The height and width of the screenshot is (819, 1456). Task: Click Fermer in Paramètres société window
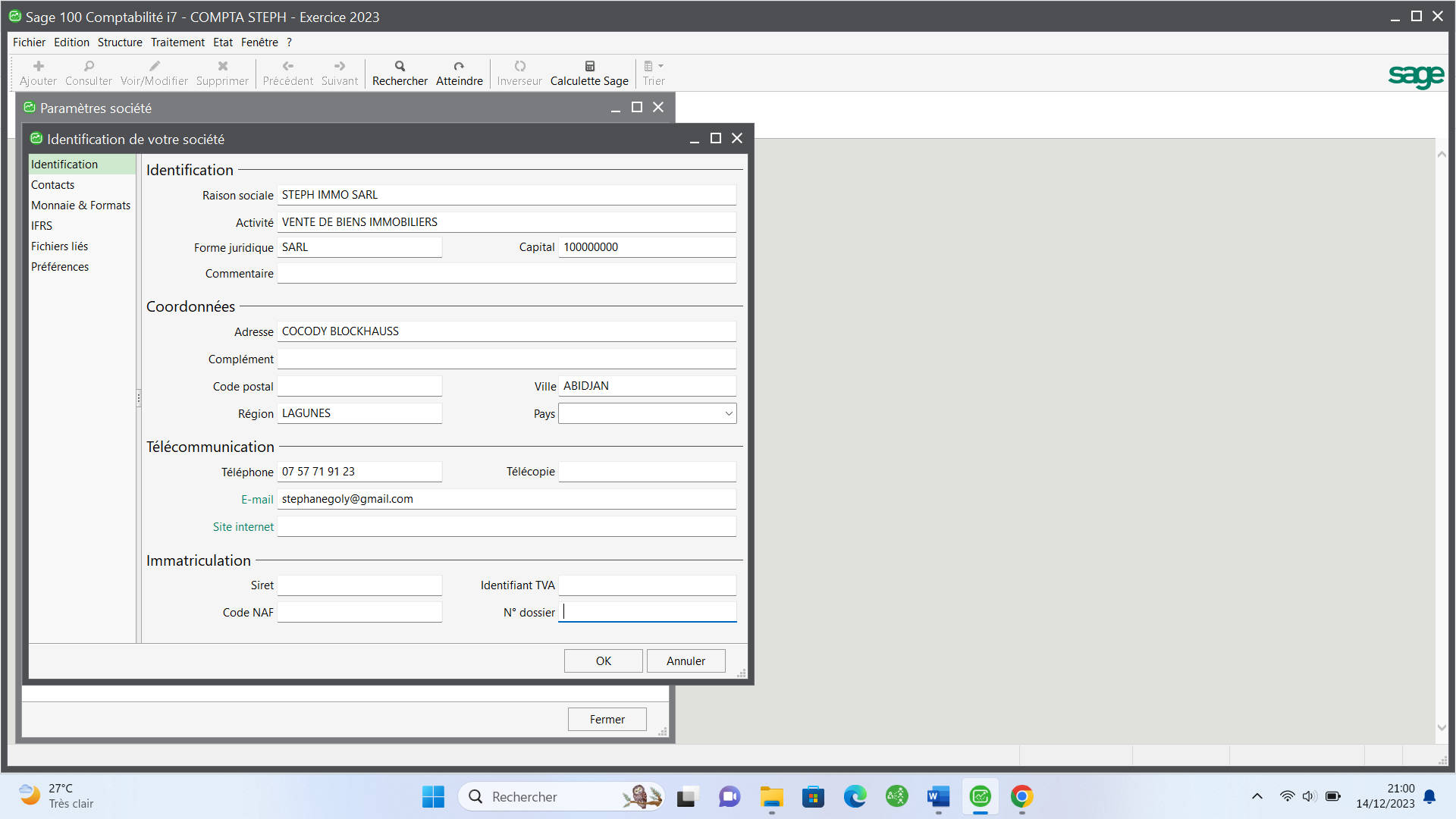click(x=607, y=719)
